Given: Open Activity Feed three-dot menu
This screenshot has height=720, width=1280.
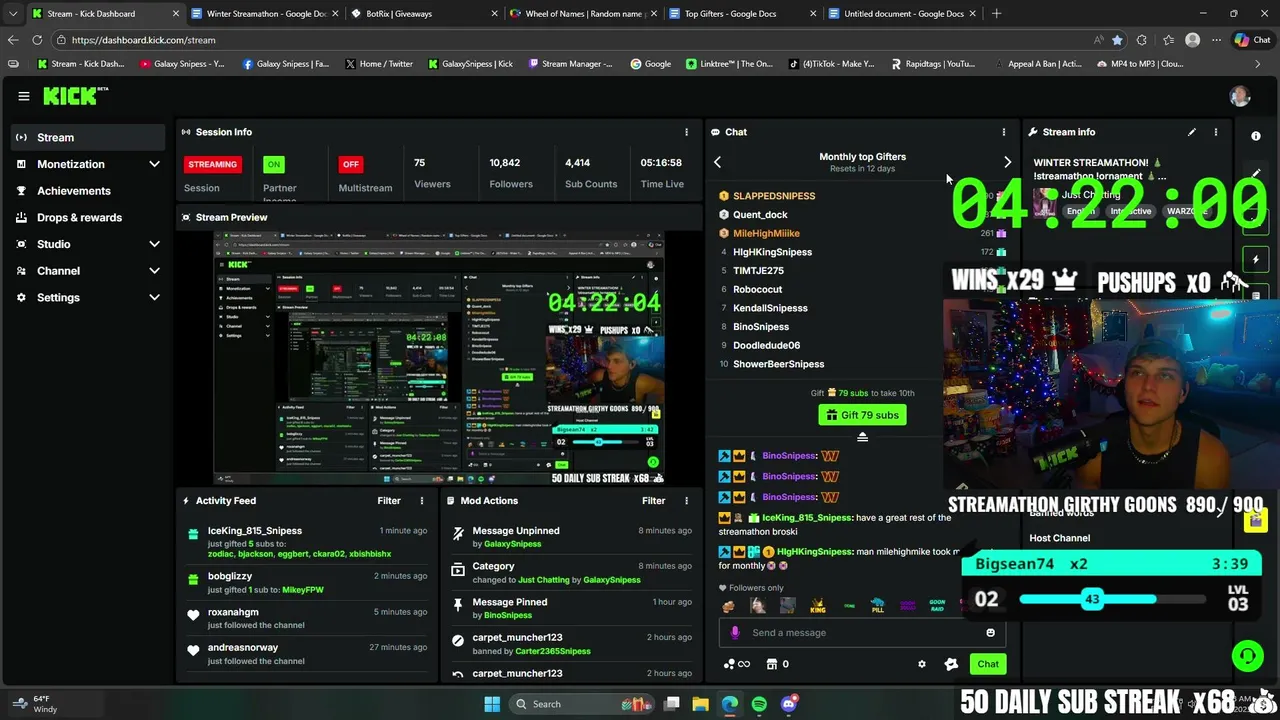Looking at the screenshot, I should 421,501.
